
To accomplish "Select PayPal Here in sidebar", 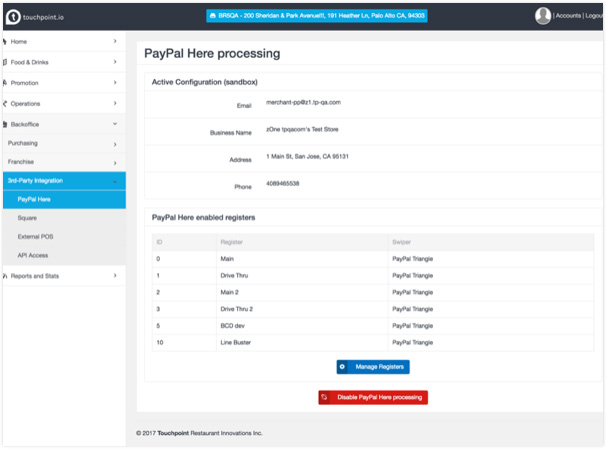I will [x=64, y=199].
